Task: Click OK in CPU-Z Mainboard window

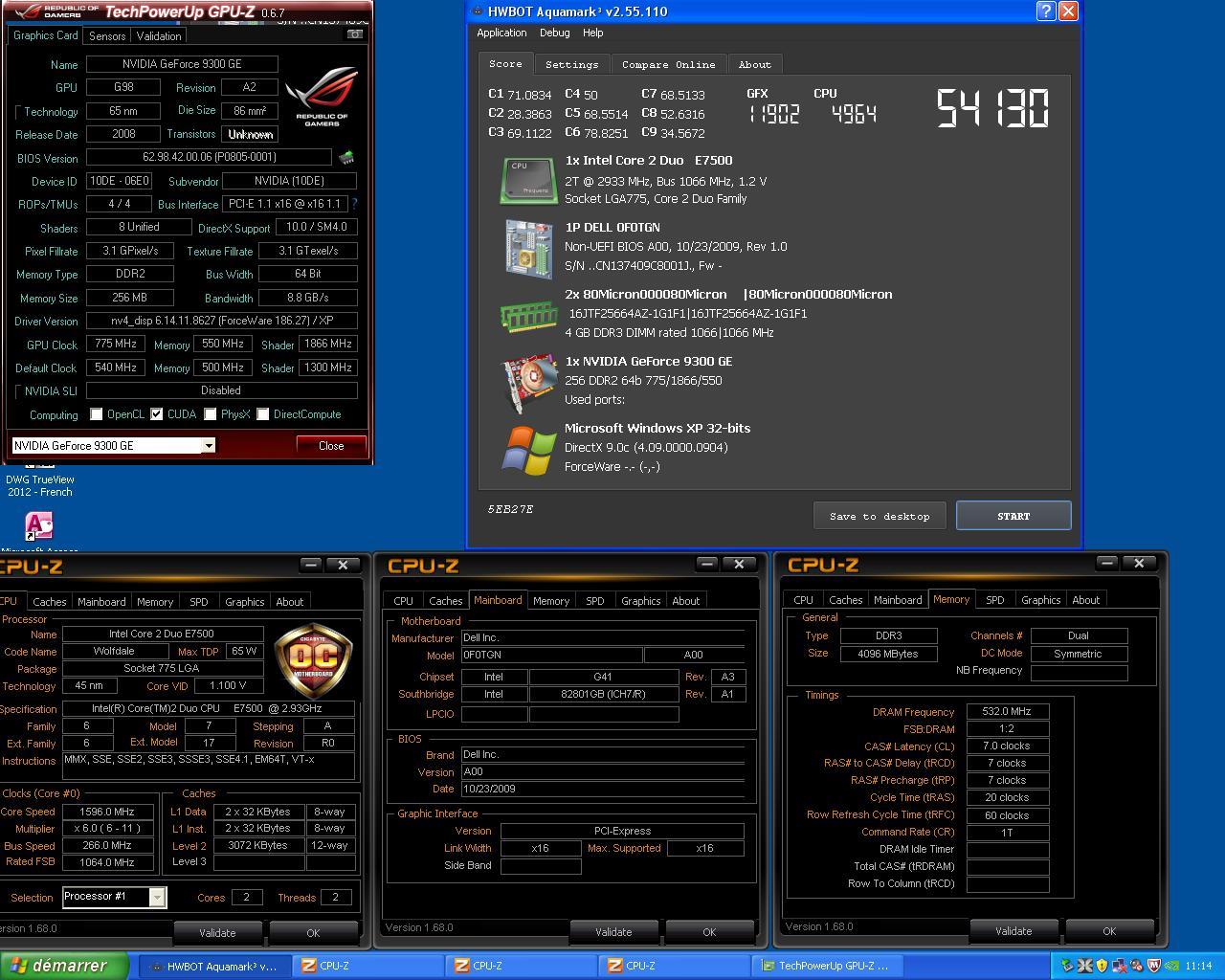Action: click(709, 931)
